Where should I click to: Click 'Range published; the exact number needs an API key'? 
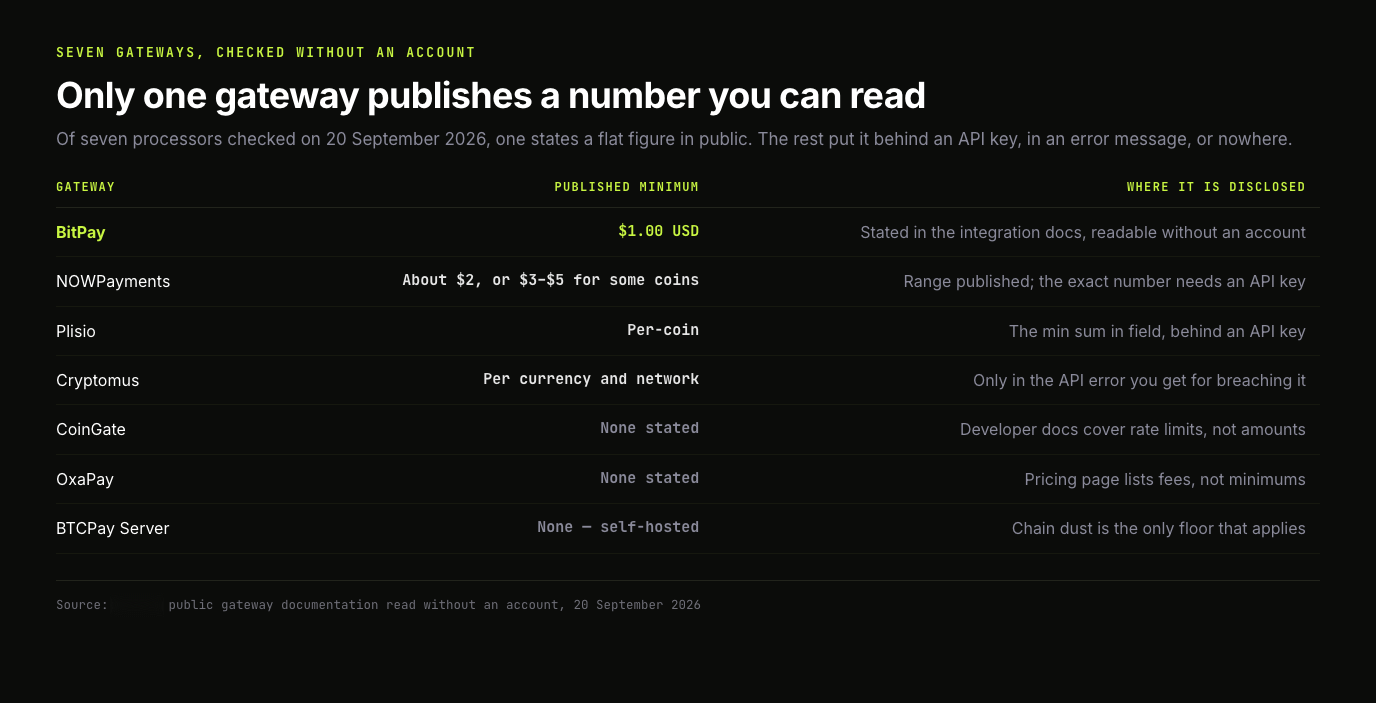[1105, 281]
